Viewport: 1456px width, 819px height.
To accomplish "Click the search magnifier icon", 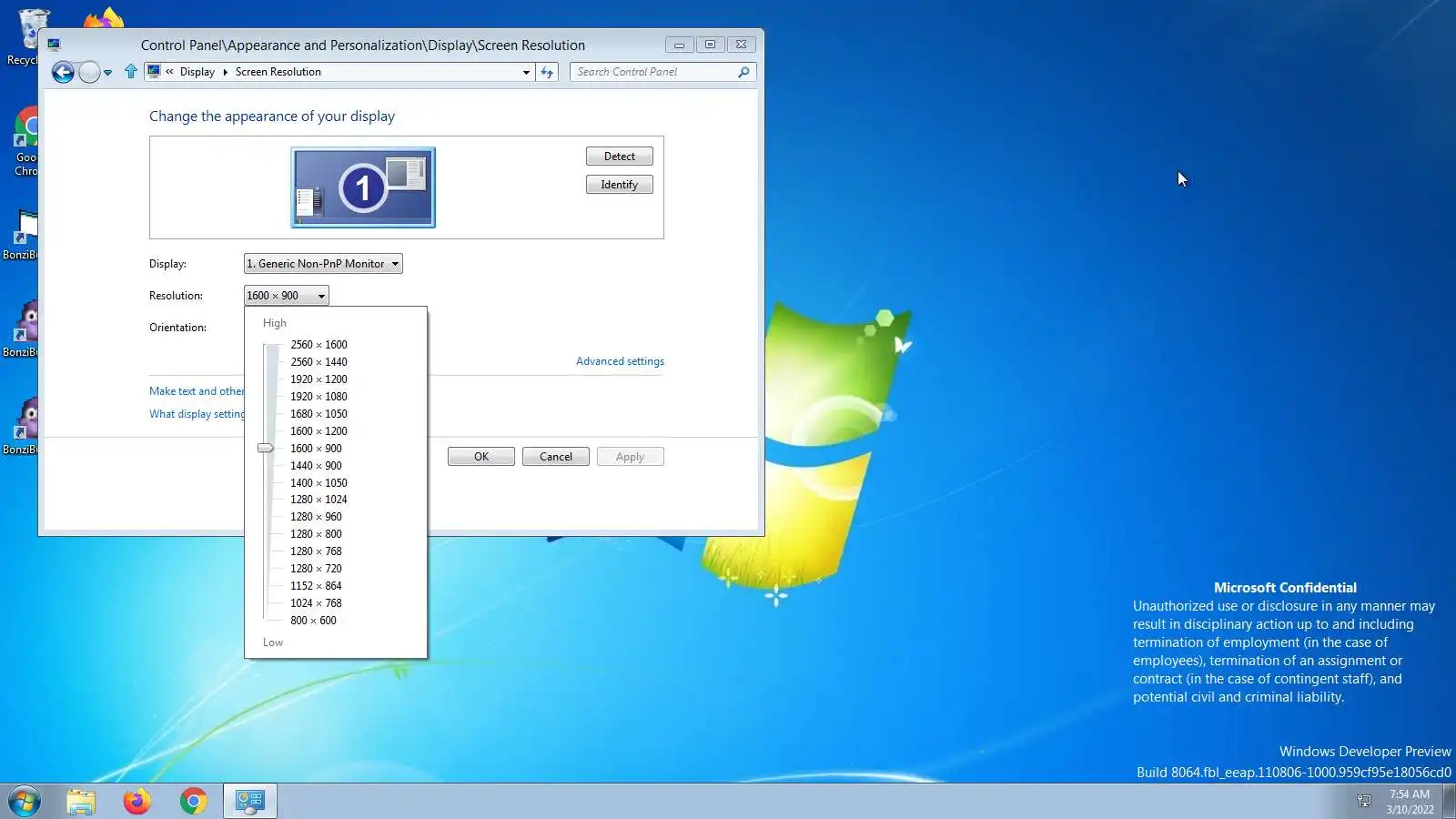I will pos(743,72).
